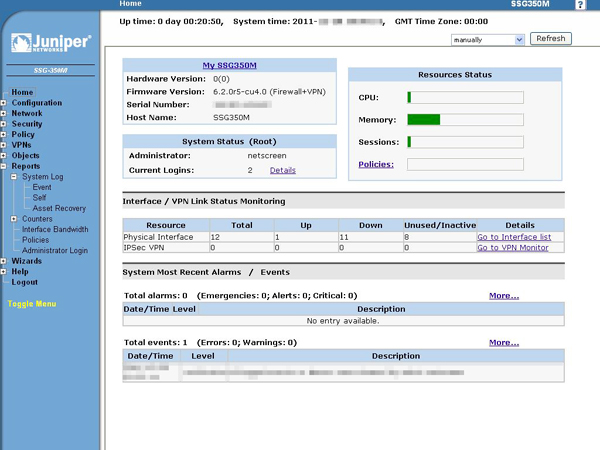Click the netscreen administrator name
Viewport: 600px width, 450px height.
pyautogui.click(x=267, y=156)
